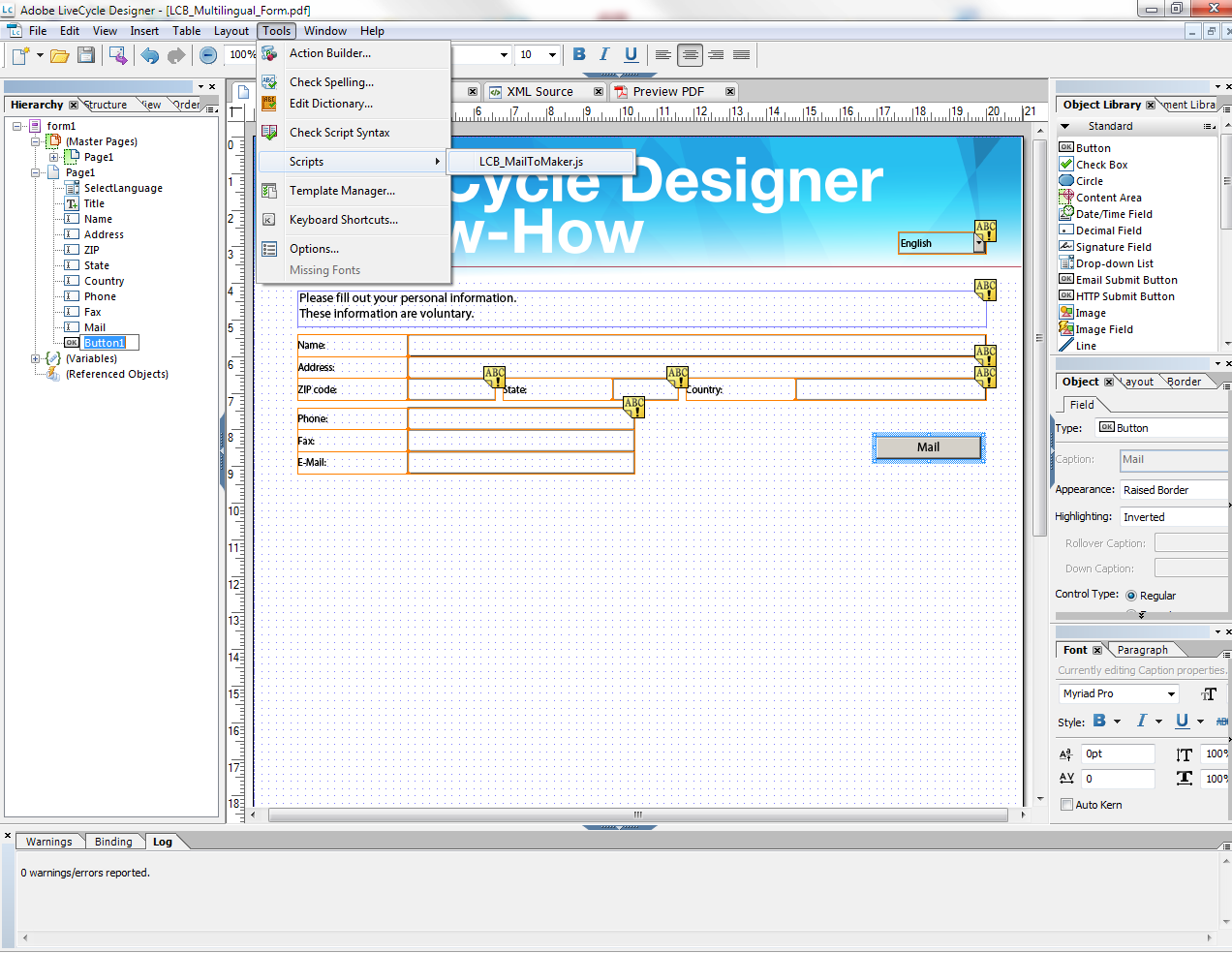Select Country field in Hierarchy
The height and width of the screenshot is (953, 1232).
pos(104,281)
